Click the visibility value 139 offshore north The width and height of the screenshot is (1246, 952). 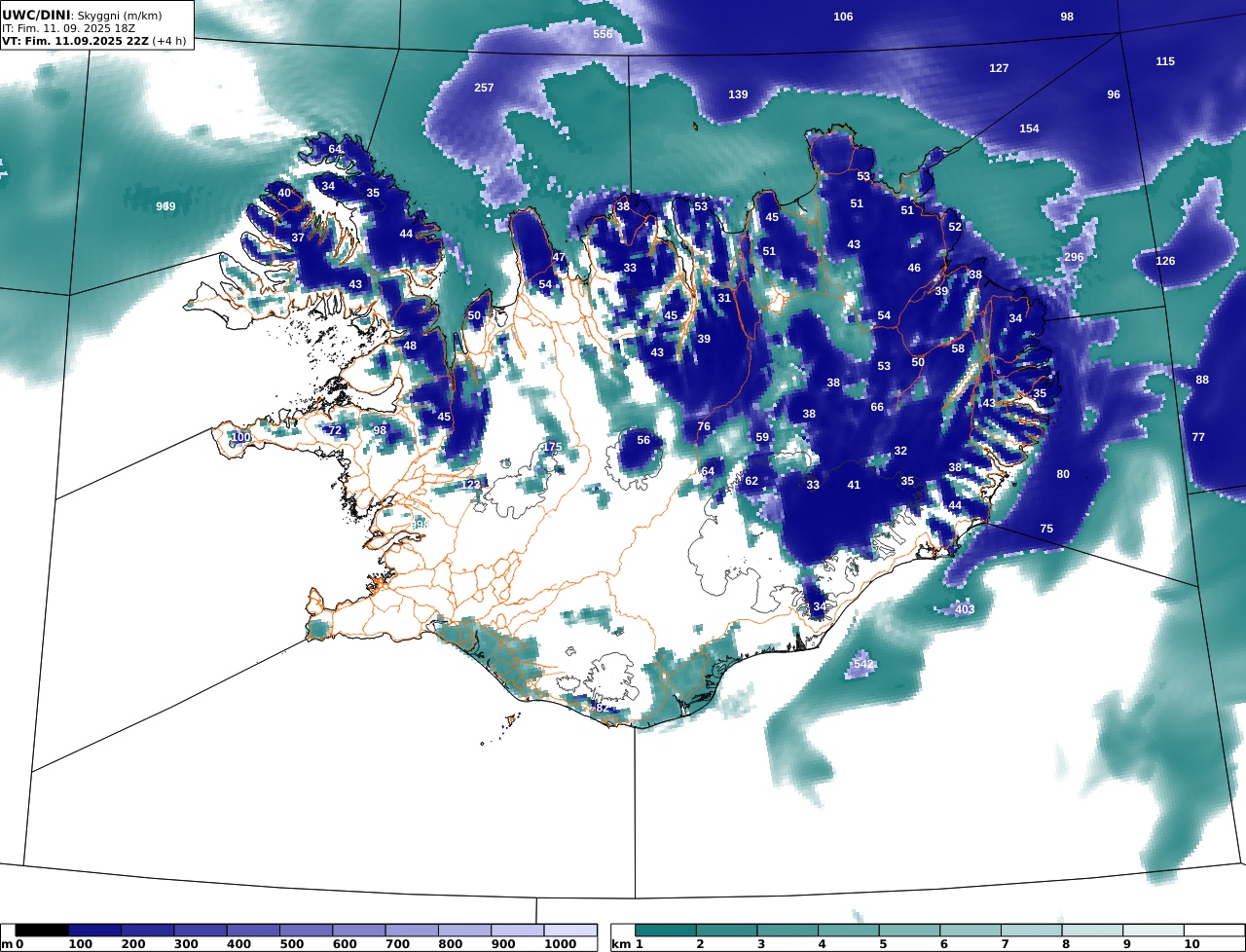[738, 94]
